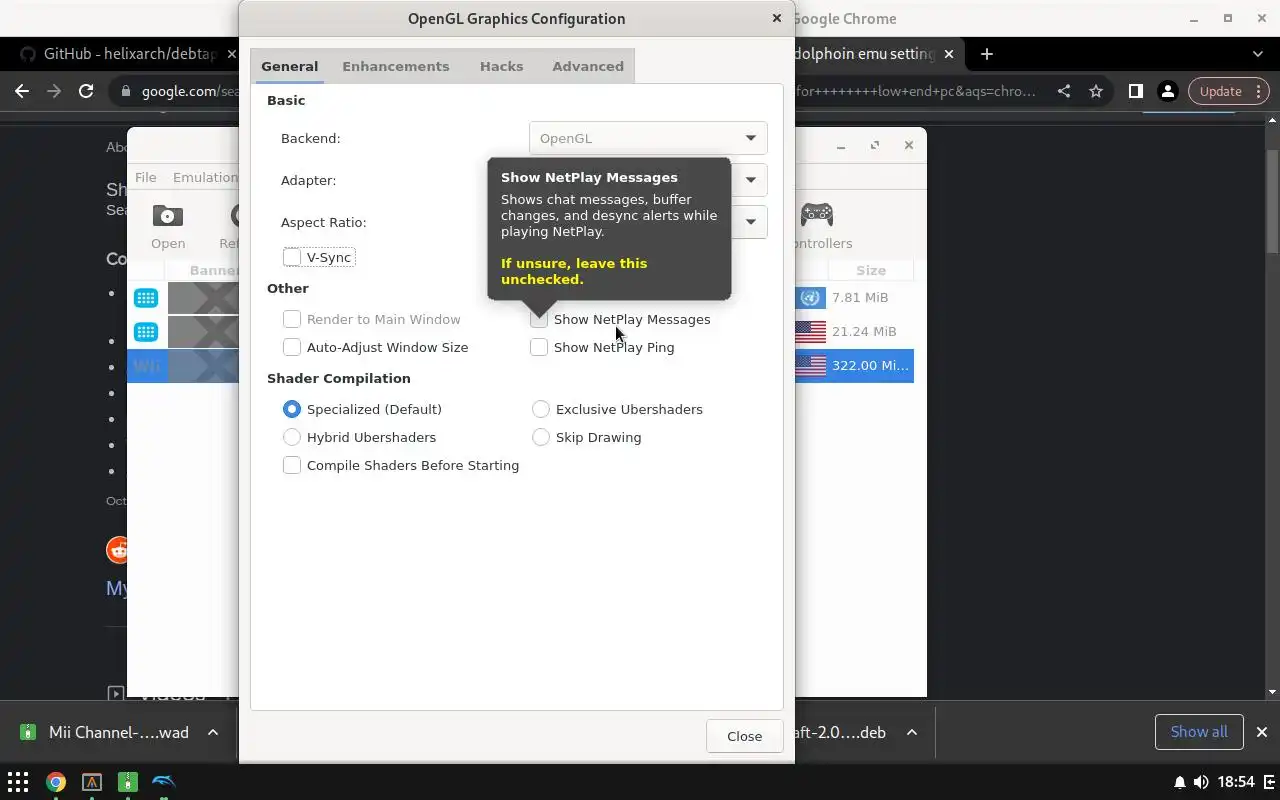Screen dimensions: 1280x800
Task: Click the share icon in Chrome address bar
Action: tap(1064, 91)
